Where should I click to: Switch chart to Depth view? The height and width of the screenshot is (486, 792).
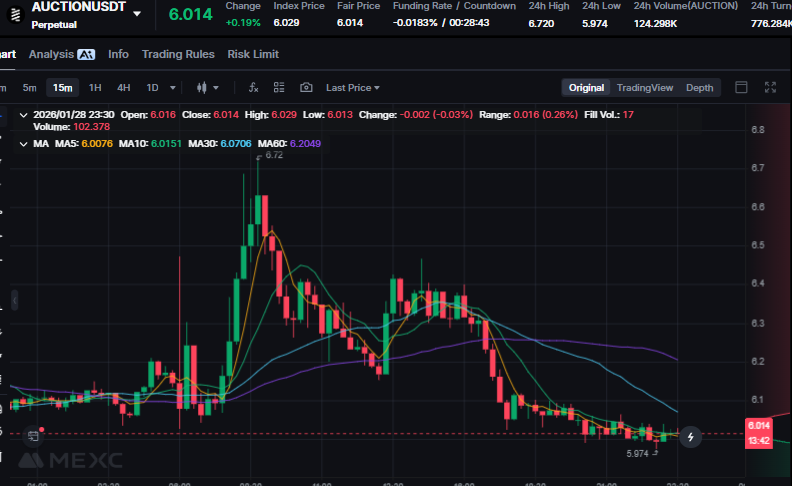pyautogui.click(x=699, y=88)
